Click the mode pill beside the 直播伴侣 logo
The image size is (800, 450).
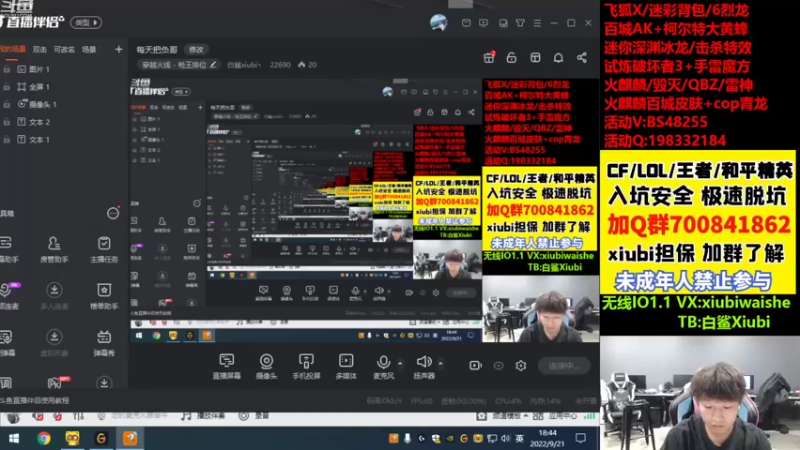(x=86, y=22)
